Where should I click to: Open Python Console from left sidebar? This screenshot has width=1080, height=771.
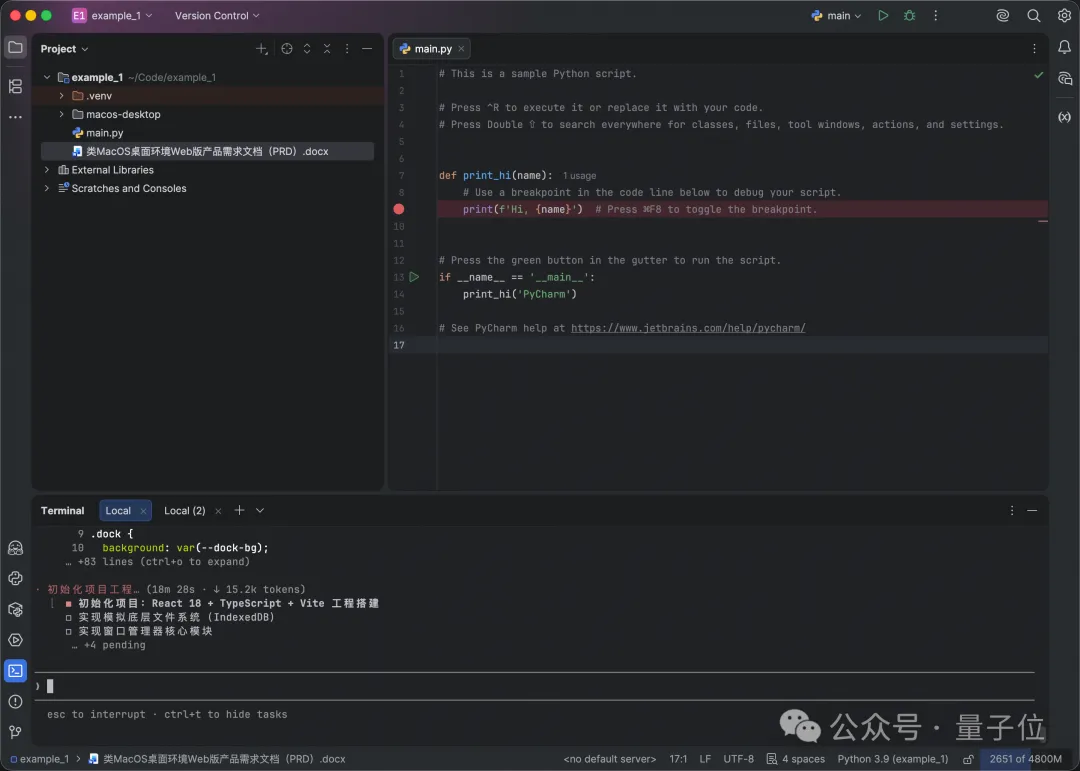[15, 578]
